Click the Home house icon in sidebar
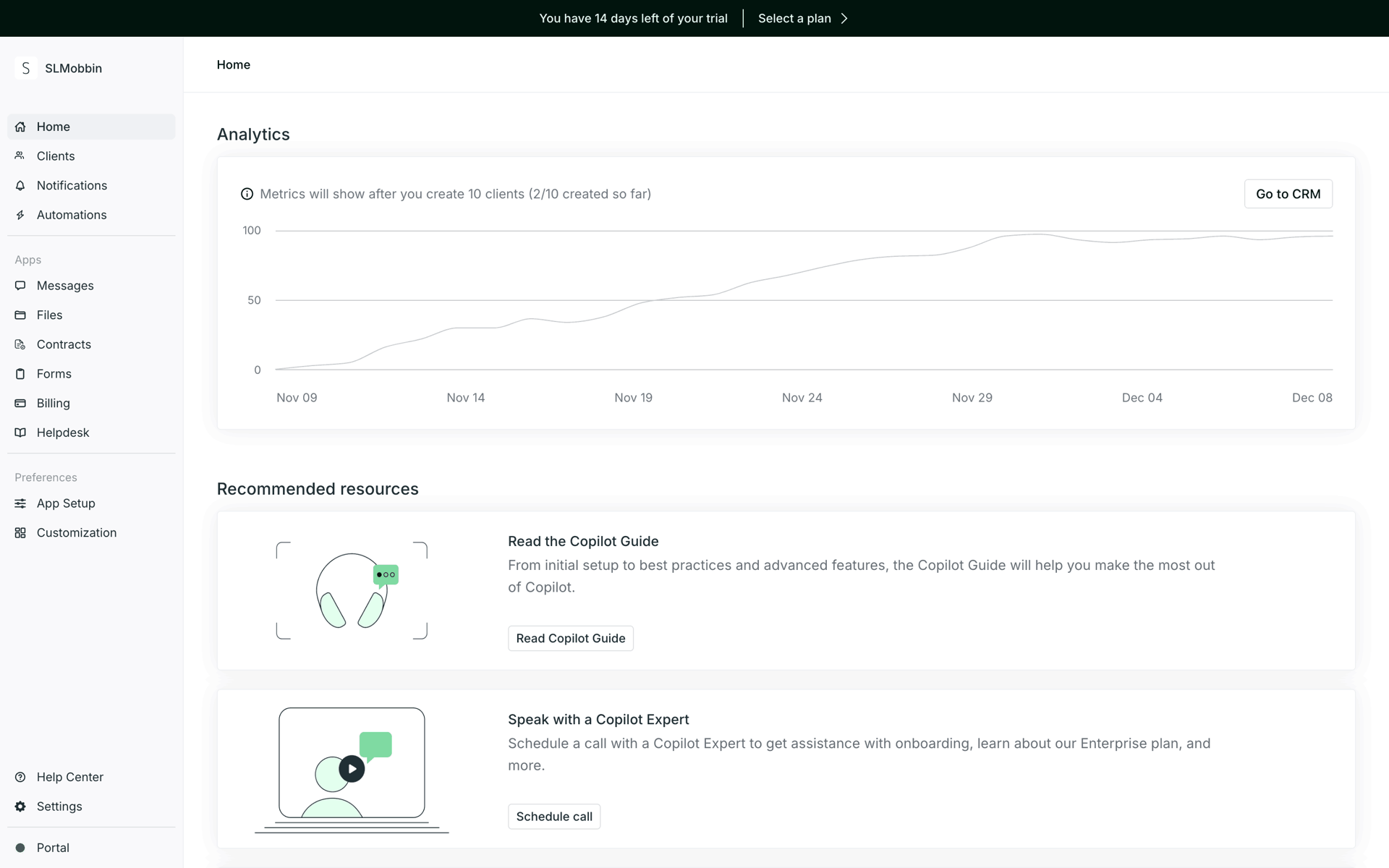Screen dimensions: 1389x868 point(20,127)
